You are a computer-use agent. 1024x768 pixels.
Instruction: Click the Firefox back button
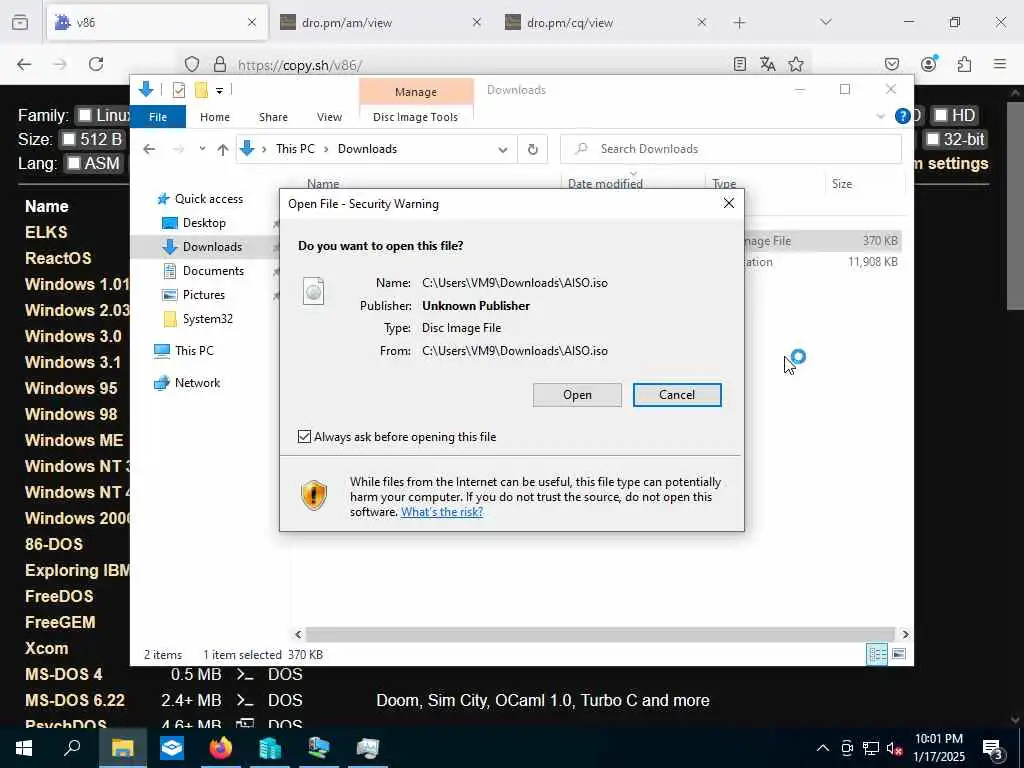[24, 64]
